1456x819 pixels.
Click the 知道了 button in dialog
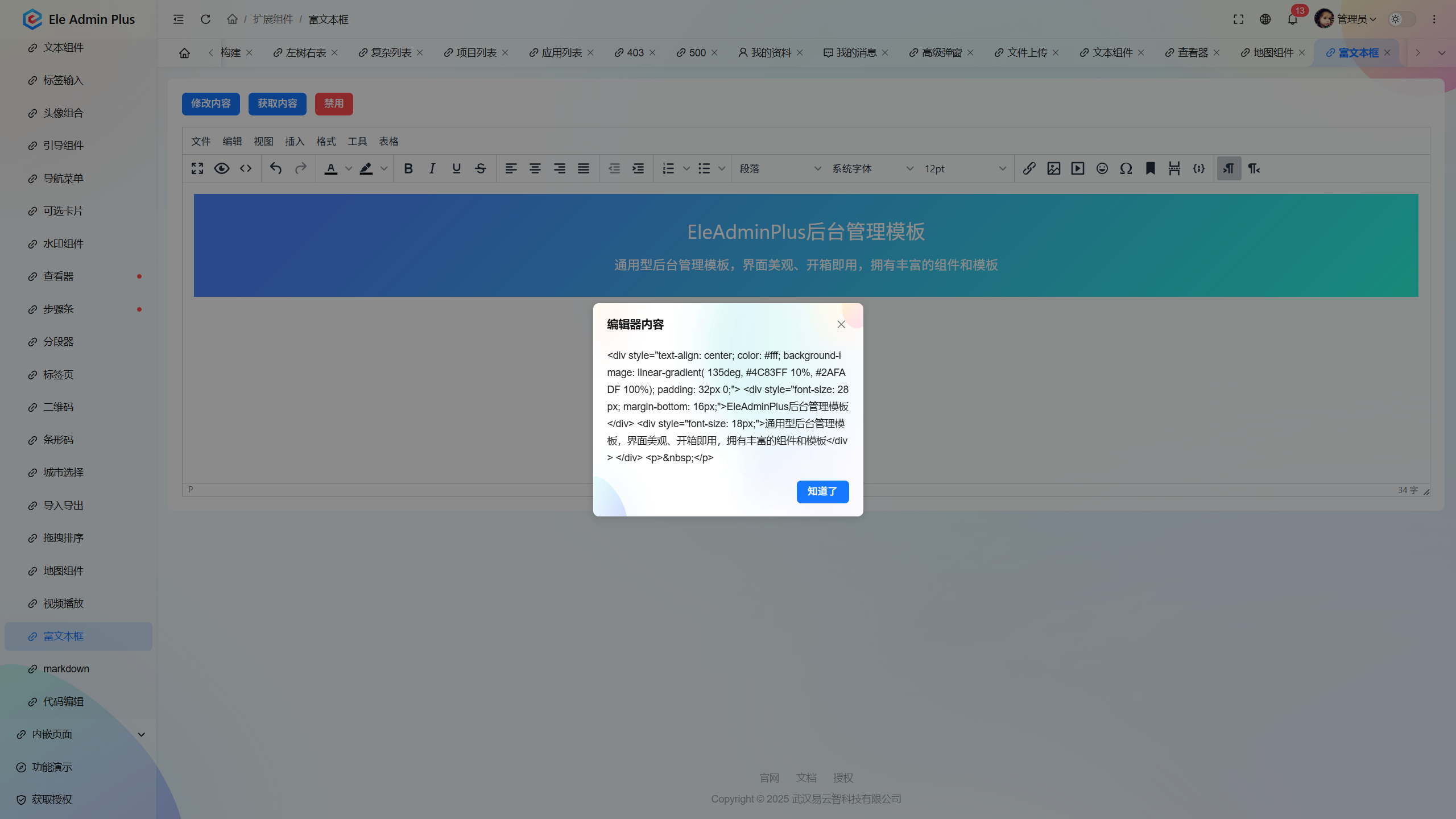coord(822,491)
